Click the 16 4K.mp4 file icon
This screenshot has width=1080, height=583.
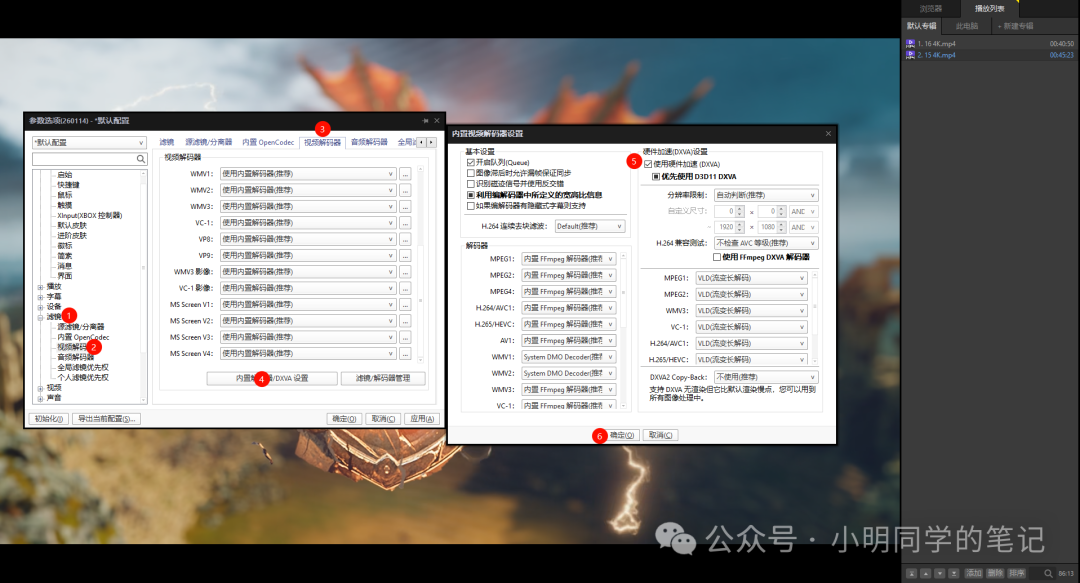pyautogui.click(x=910, y=44)
